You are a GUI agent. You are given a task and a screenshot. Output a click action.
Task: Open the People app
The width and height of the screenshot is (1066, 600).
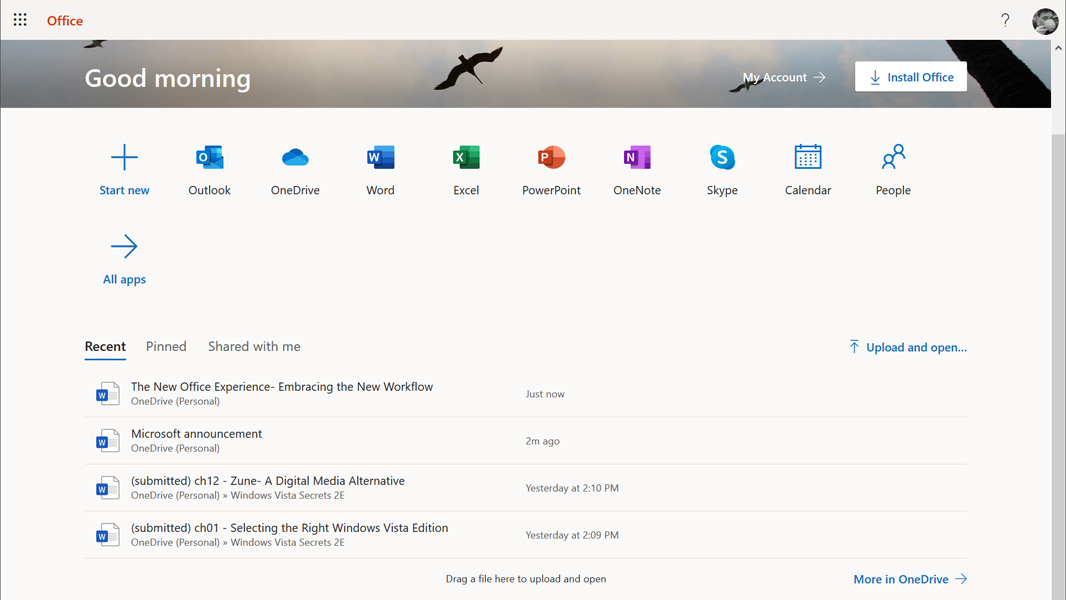[893, 158]
